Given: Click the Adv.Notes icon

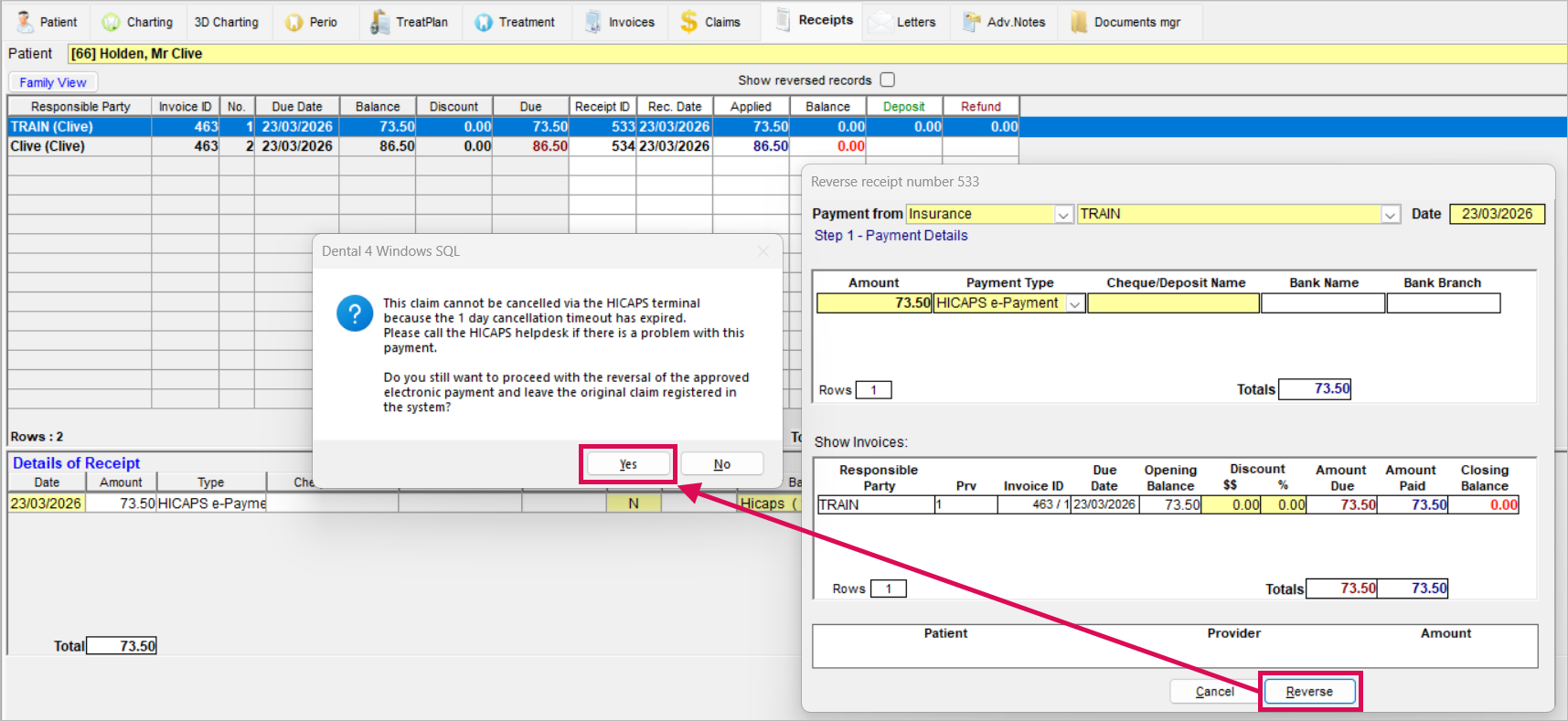Looking at the screenshot, I should coord(971,22).
